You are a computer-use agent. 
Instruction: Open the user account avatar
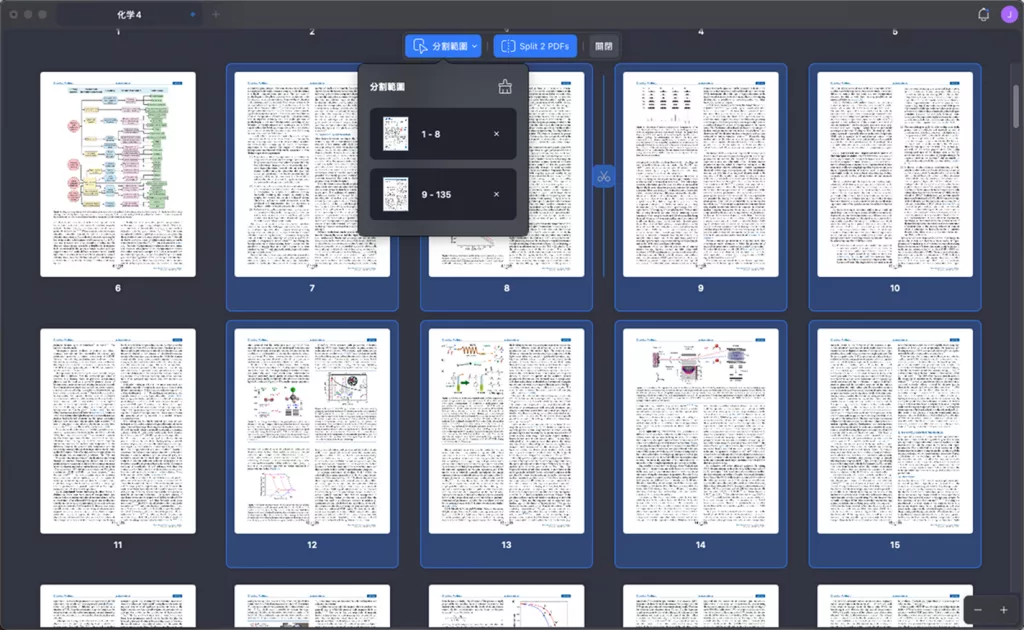(x=1009, y=14)
